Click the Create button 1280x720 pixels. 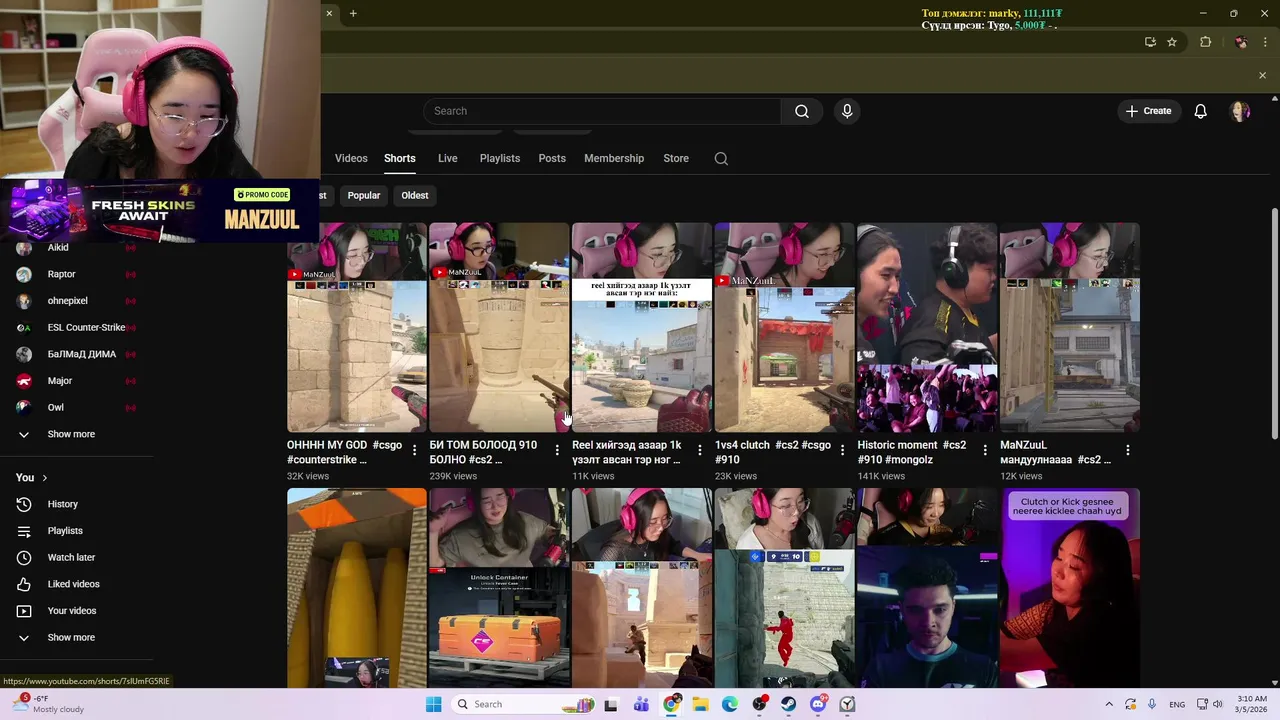(1148, 111)
